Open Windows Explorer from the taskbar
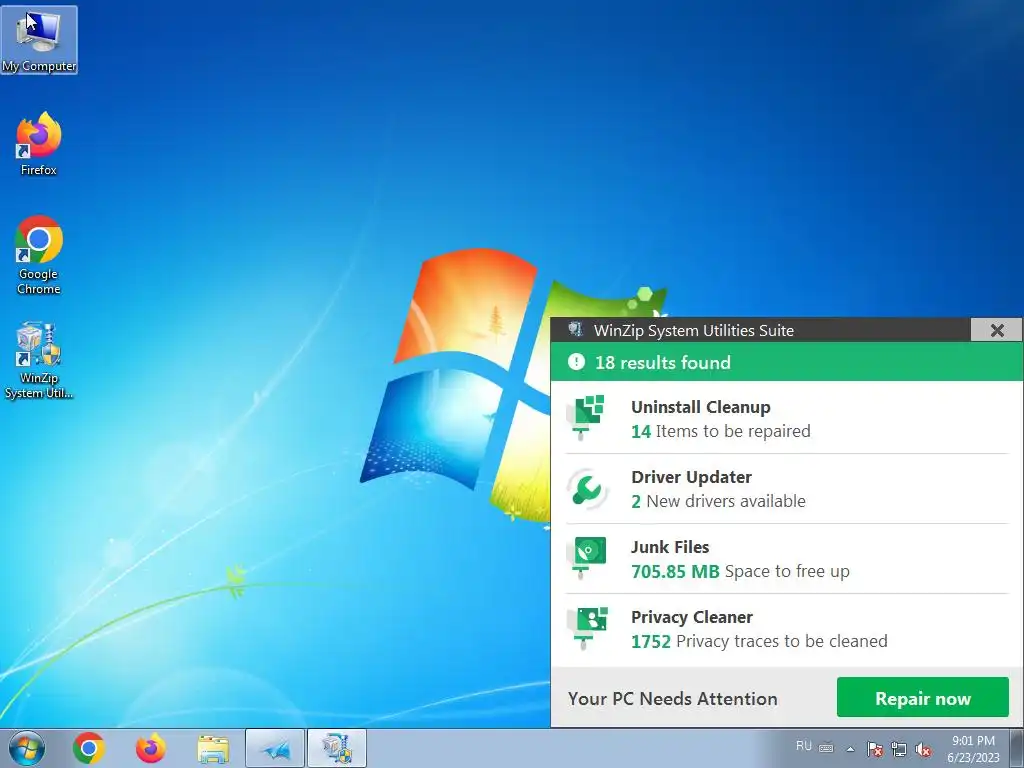 pos(214,749)
